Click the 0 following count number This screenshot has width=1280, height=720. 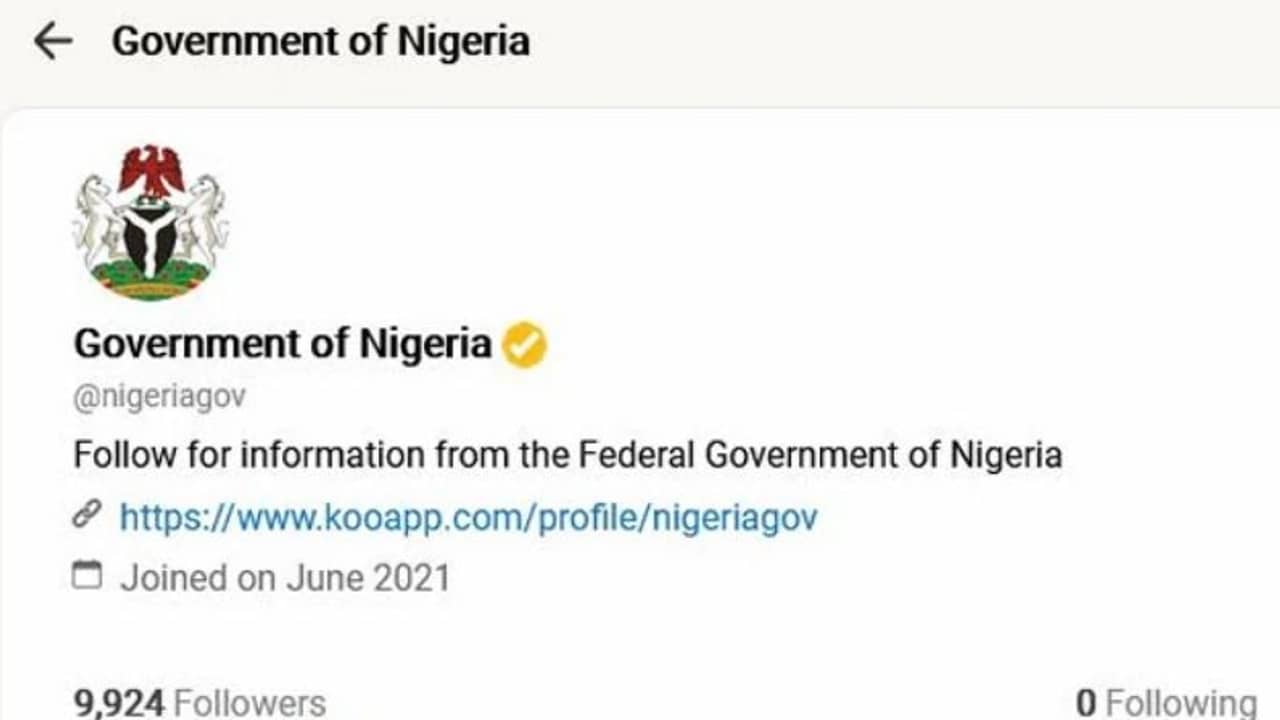point(1086,703)
